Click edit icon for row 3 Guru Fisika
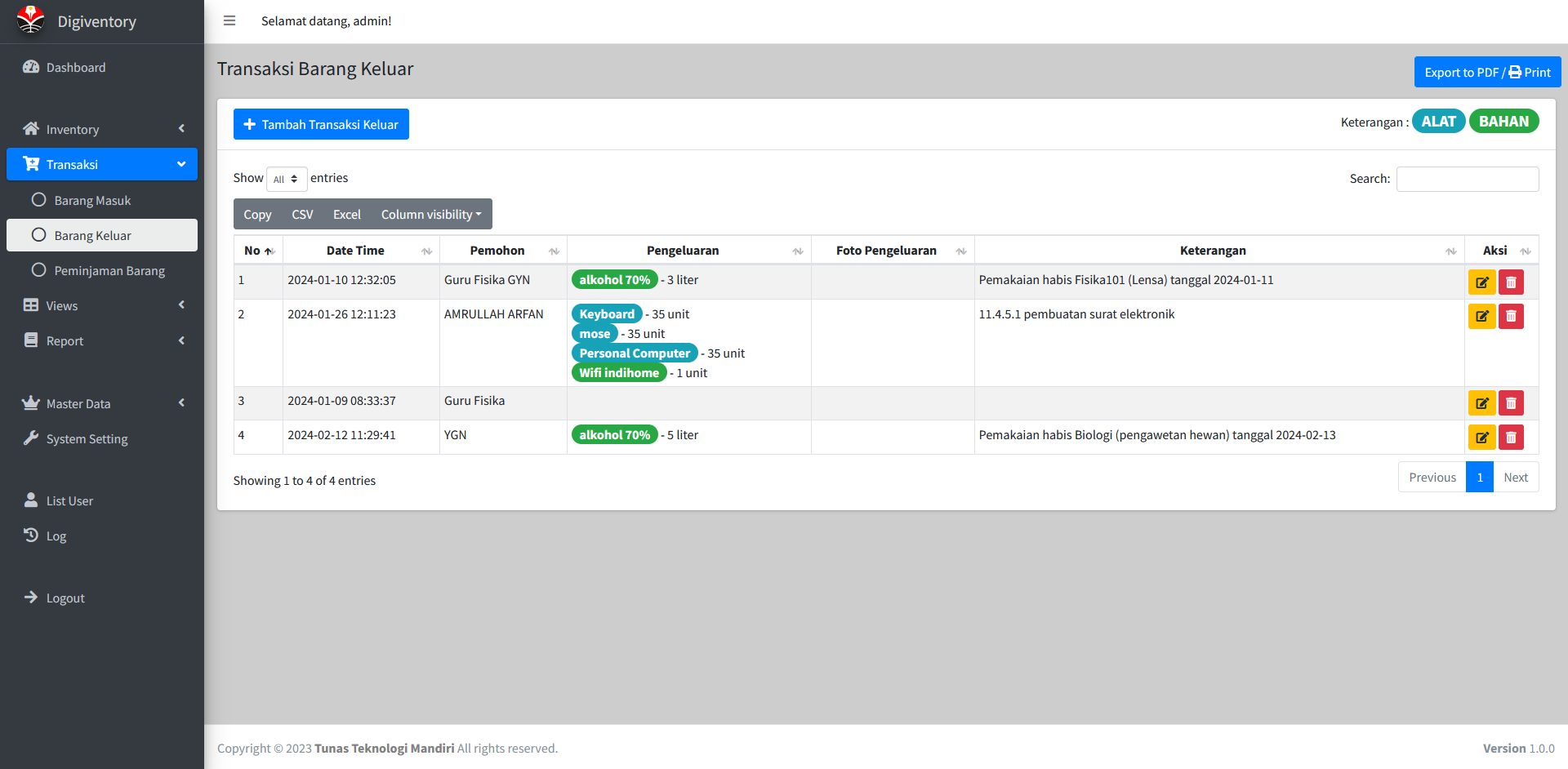The image size is (1568, 769). coord(1481,403)
